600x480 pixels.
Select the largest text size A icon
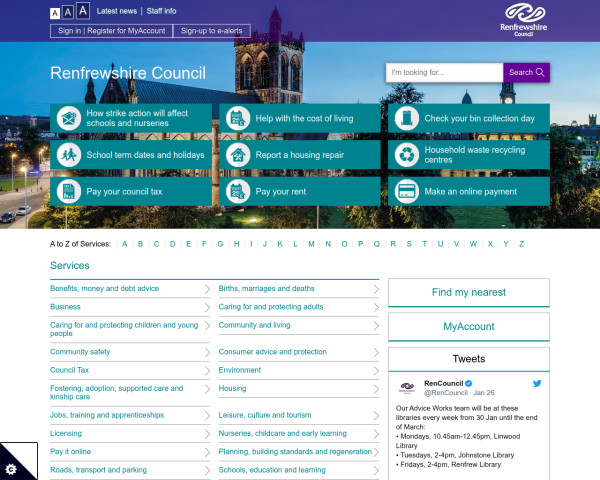point(83,11)
